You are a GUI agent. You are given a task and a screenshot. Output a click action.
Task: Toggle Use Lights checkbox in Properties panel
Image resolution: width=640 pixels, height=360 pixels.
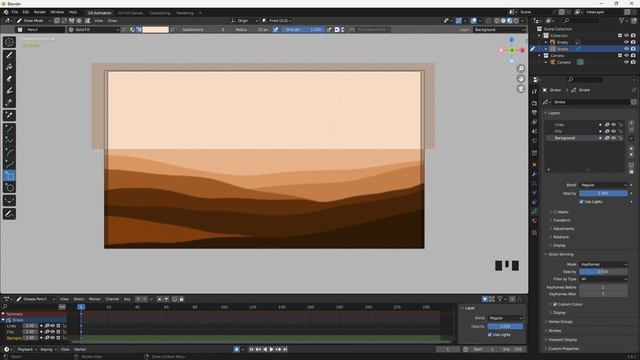pyautogui.click(x=581, y=202)
